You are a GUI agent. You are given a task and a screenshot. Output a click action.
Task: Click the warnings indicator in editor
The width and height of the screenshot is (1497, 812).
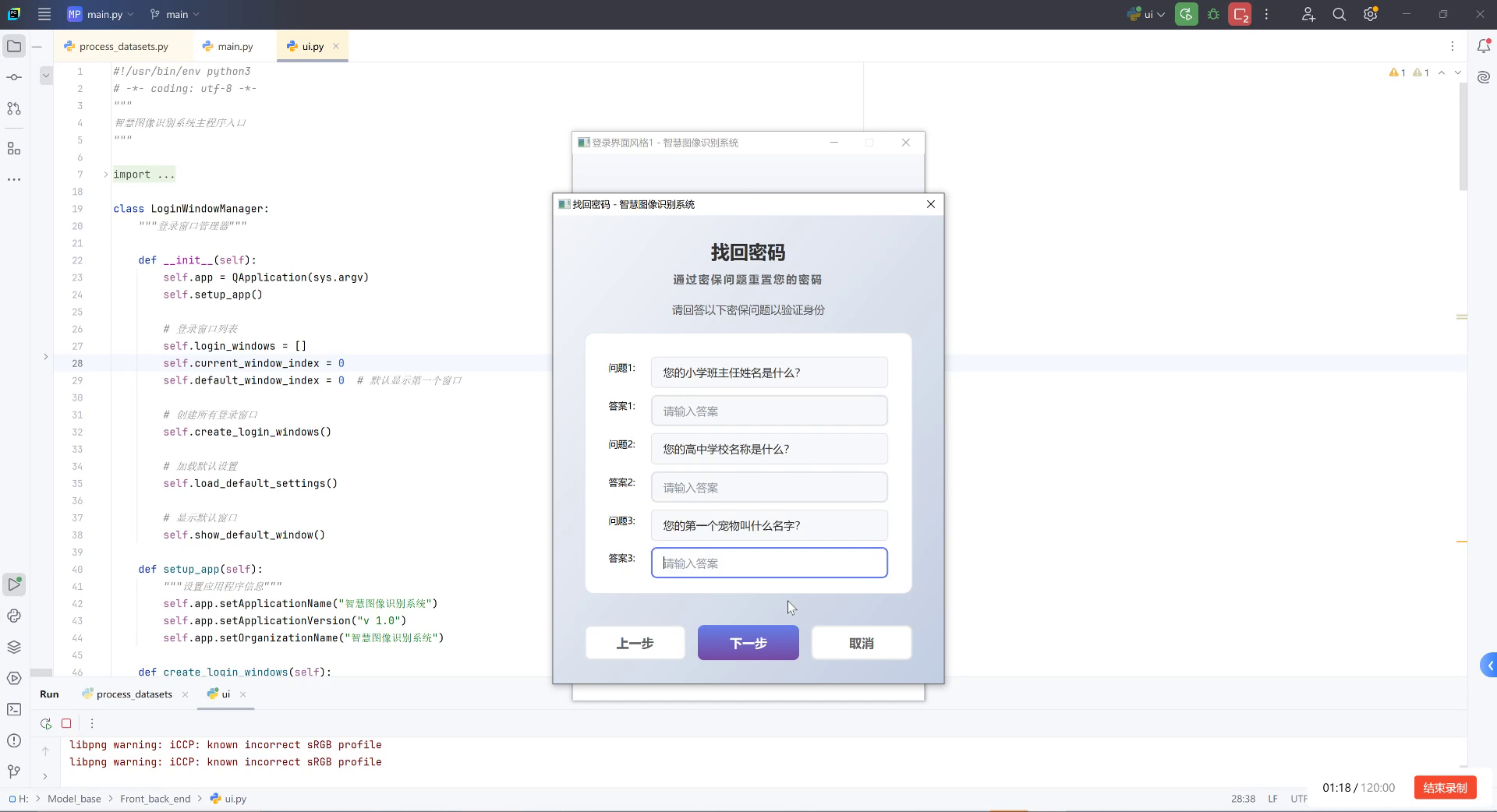tap(1409, 72)
